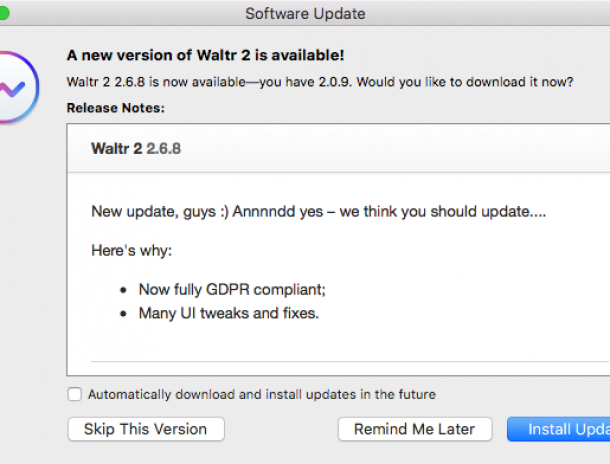
Task: Click the 'Release Notes:' label
Action: pos(116,108)
